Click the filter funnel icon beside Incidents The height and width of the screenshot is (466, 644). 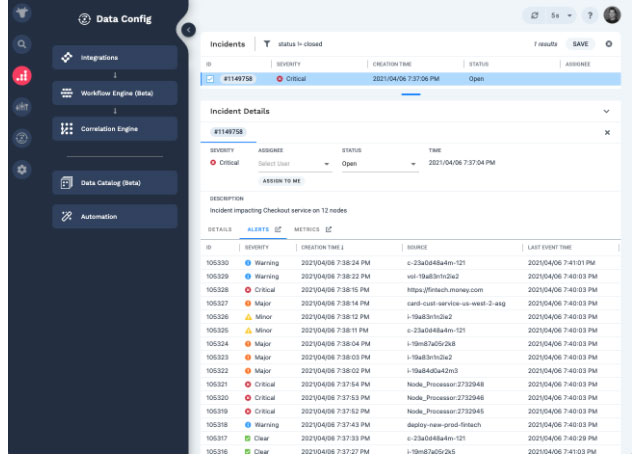267,44
